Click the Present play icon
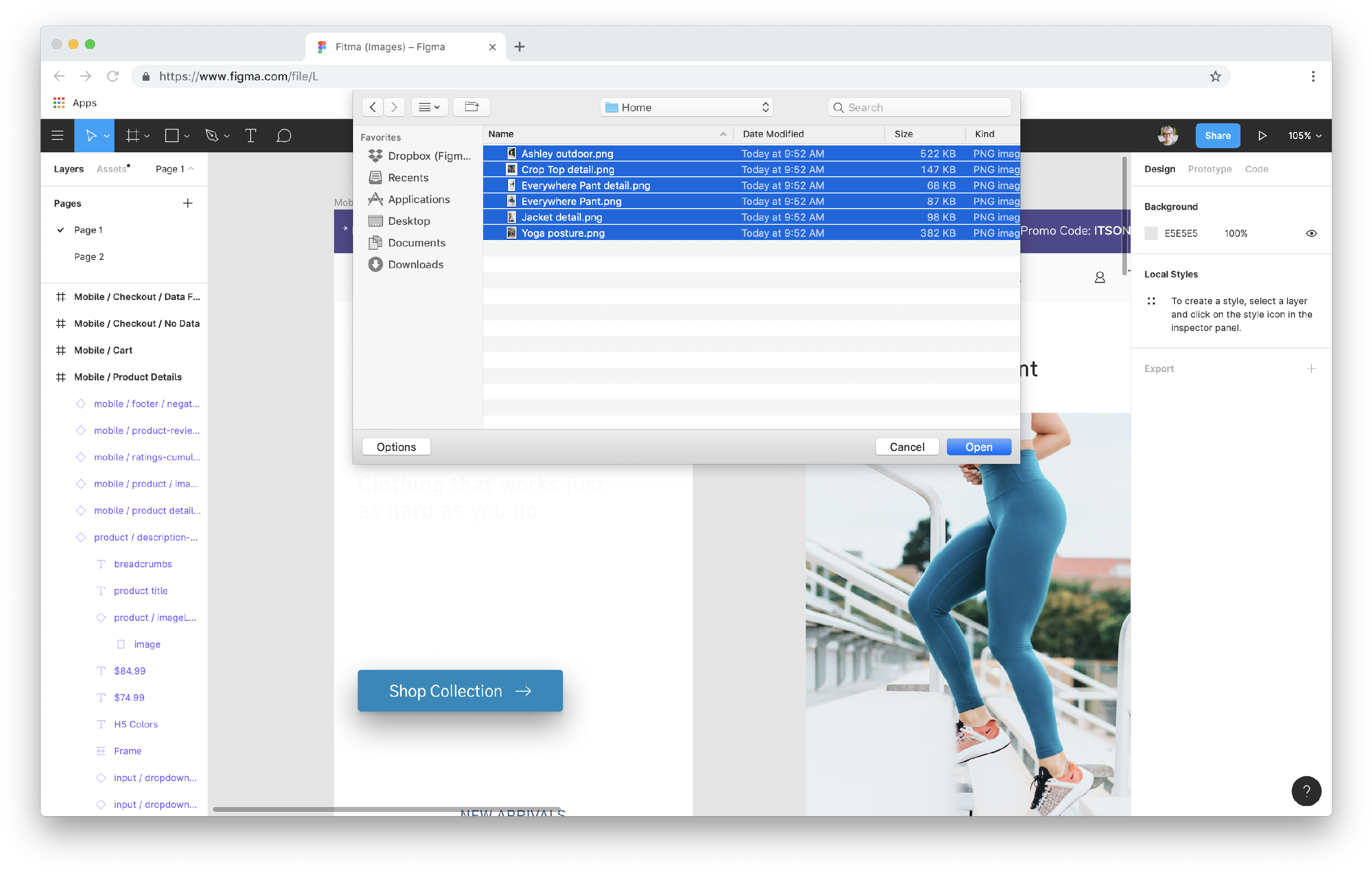1372x872 pixels. pos(1262,136)
